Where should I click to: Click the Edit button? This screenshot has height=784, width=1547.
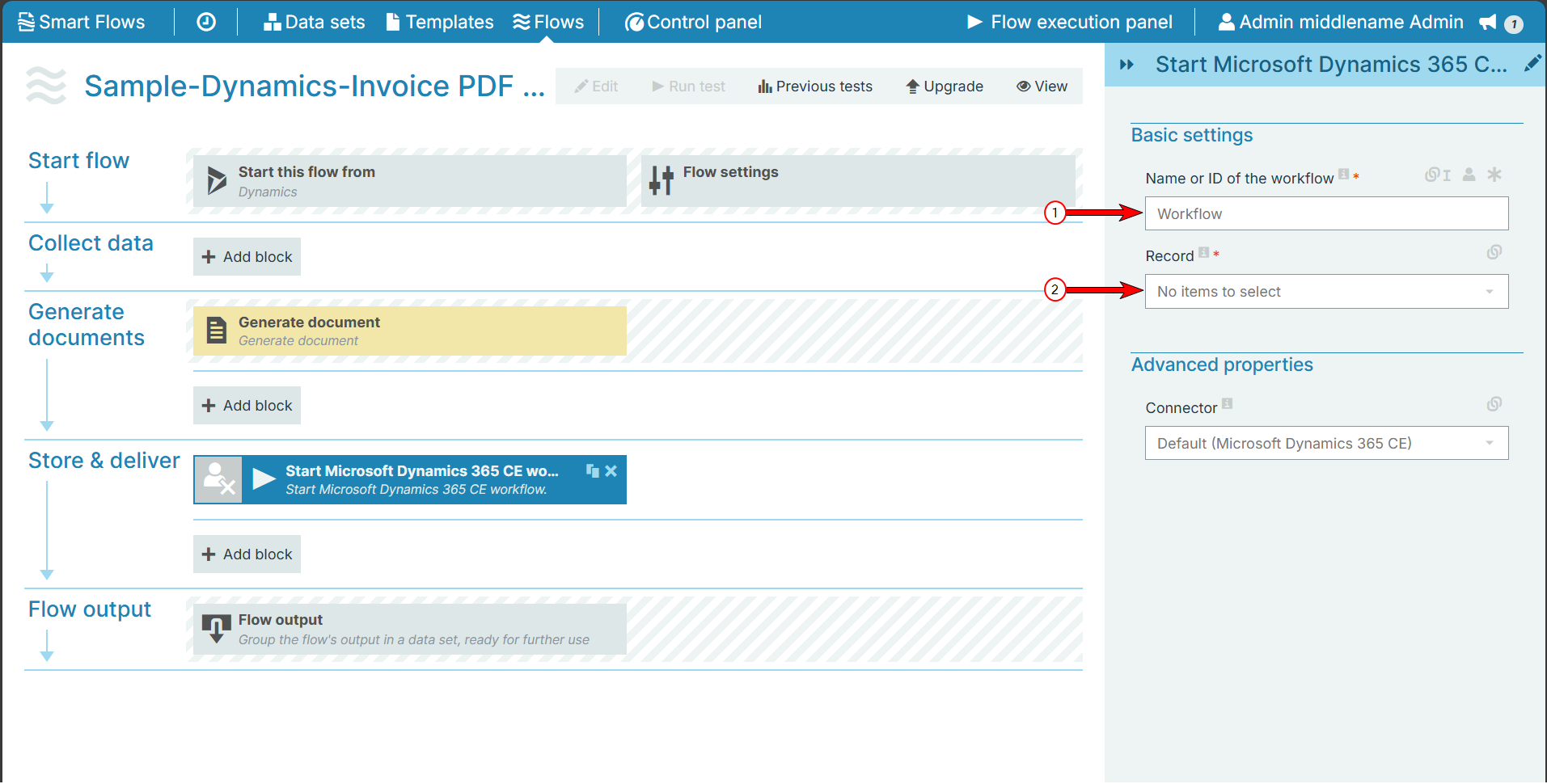pyautogui.click(x=596, y=86)
